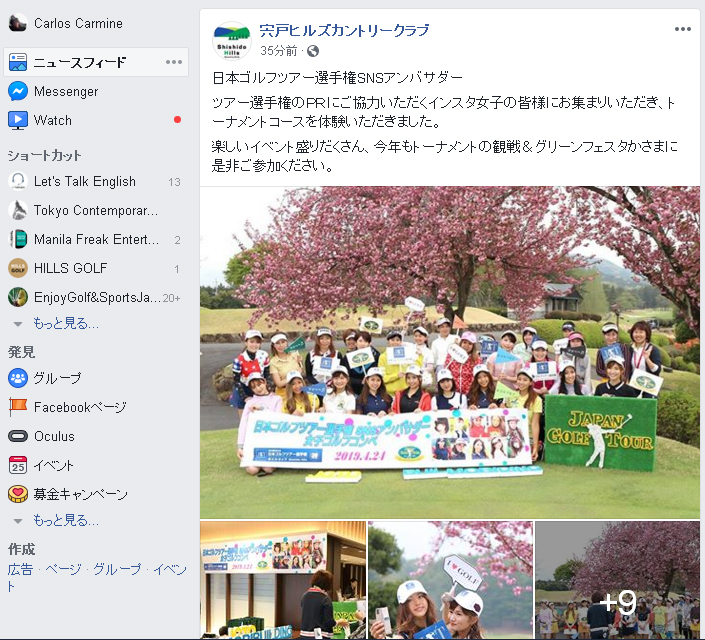Open Carlos Carmine profile avatar
This screenshot has width=705, height=640.
pyautogui.click(x=18, y=23)
